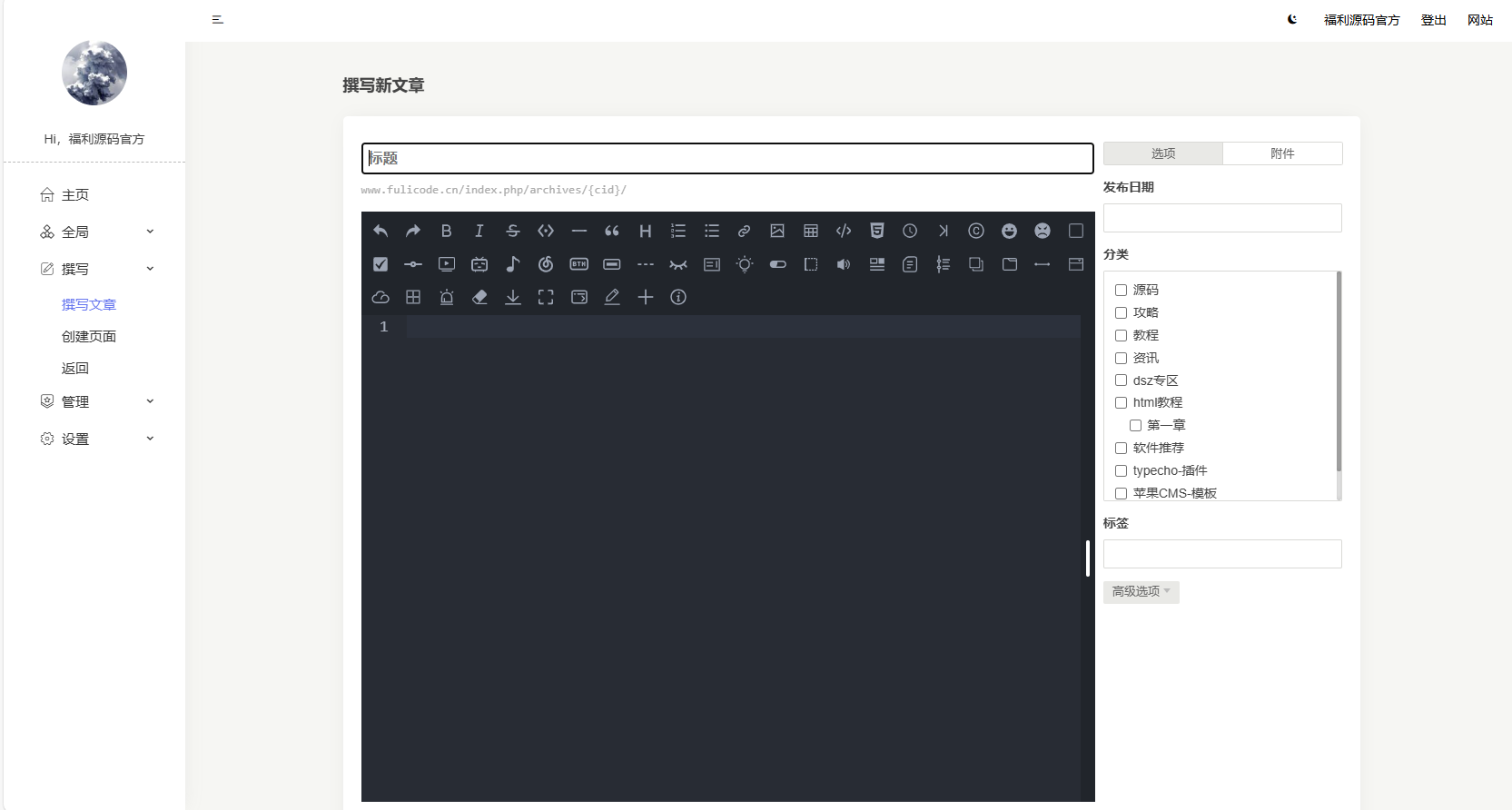Click the bold formatting icon
1512x810 pixels.
[x=446, y=231]
